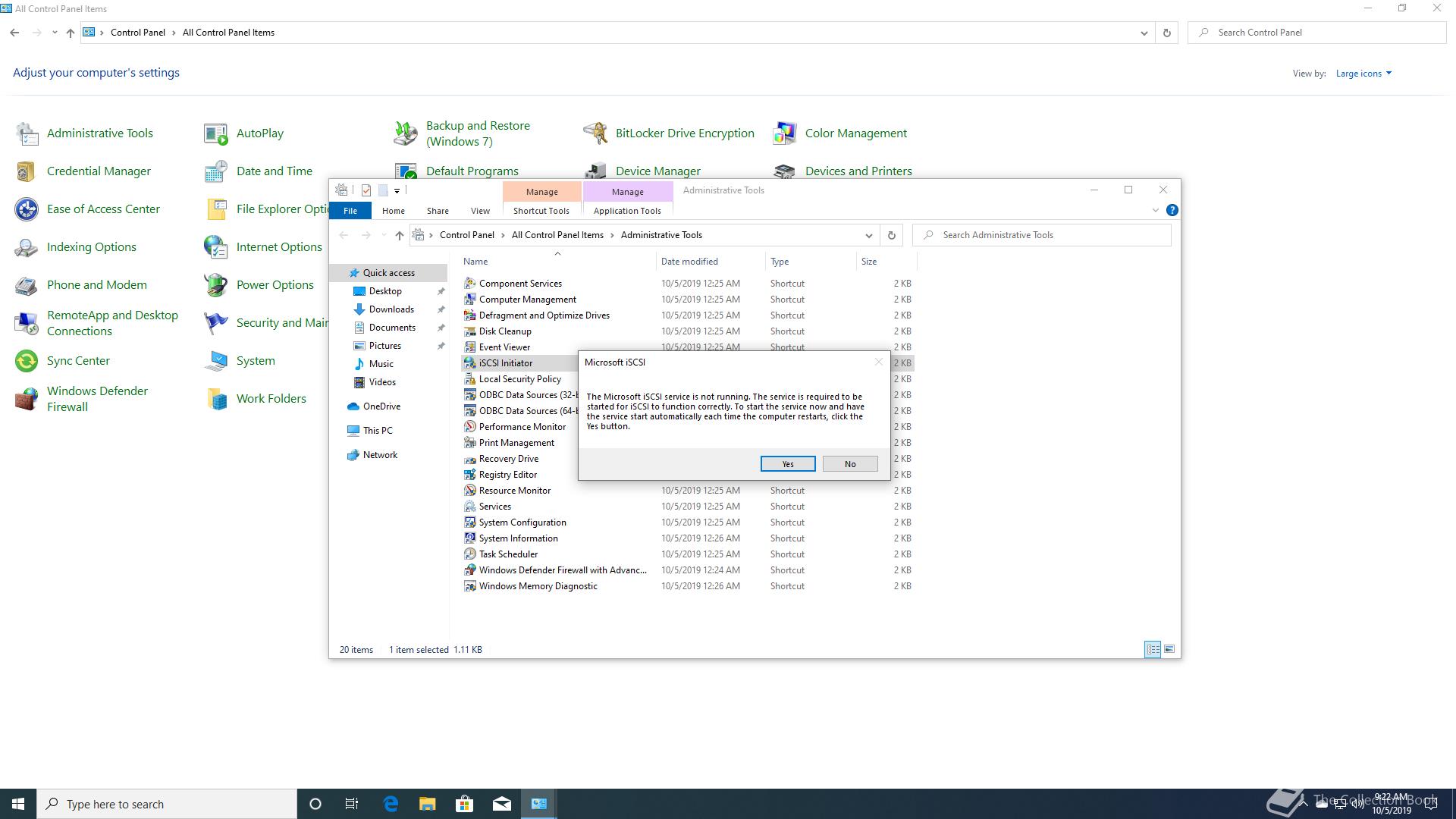Click No in Microsoft iSCSI dialog
The height and width of the screenshot is (819, 1456).
coord(849,464)
